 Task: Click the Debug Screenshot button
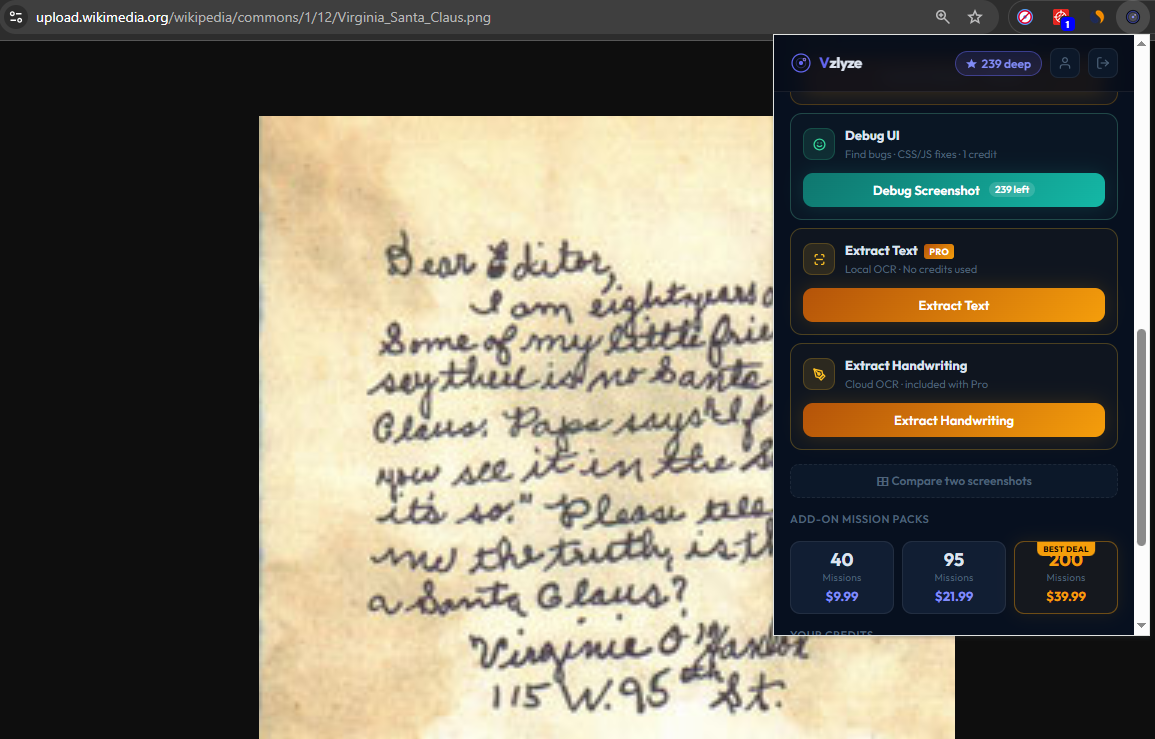(x=953, y=190)
